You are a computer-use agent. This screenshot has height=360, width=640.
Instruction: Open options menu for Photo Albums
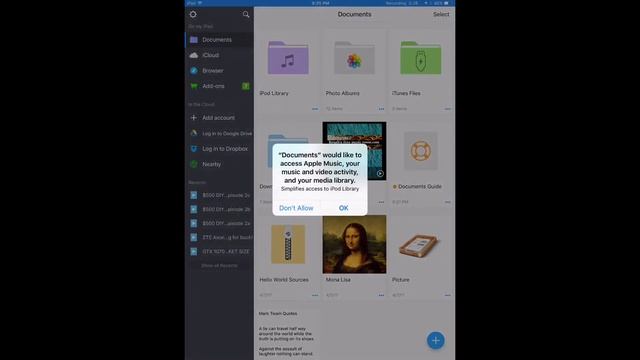click(x=381, y=109)
